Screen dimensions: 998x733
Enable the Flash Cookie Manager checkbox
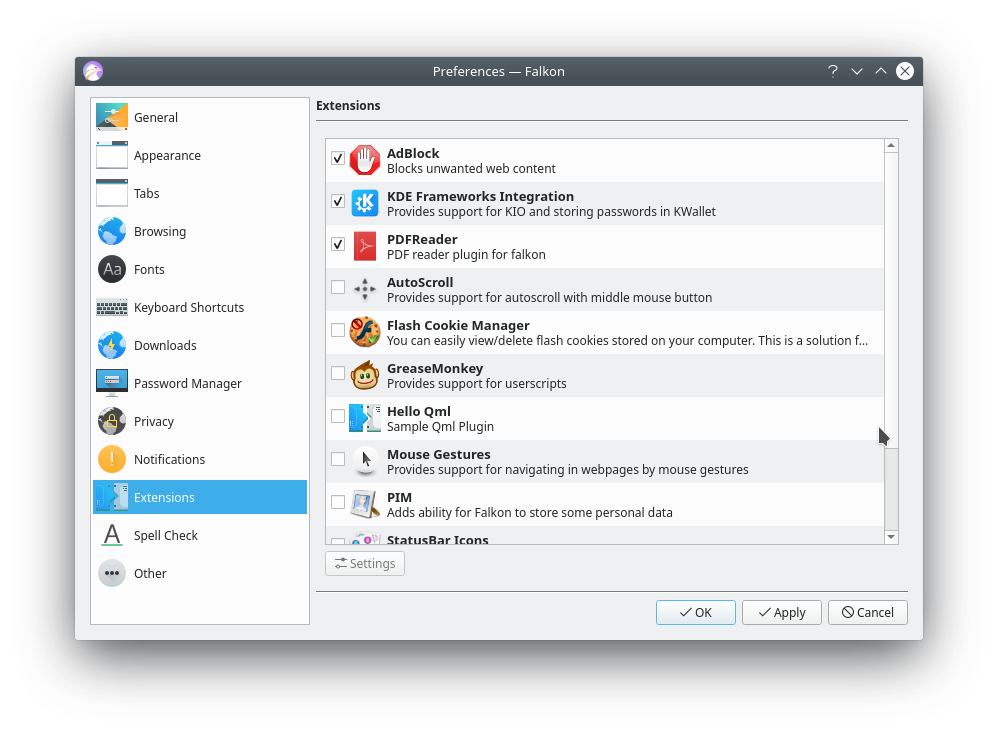point(338,330)
